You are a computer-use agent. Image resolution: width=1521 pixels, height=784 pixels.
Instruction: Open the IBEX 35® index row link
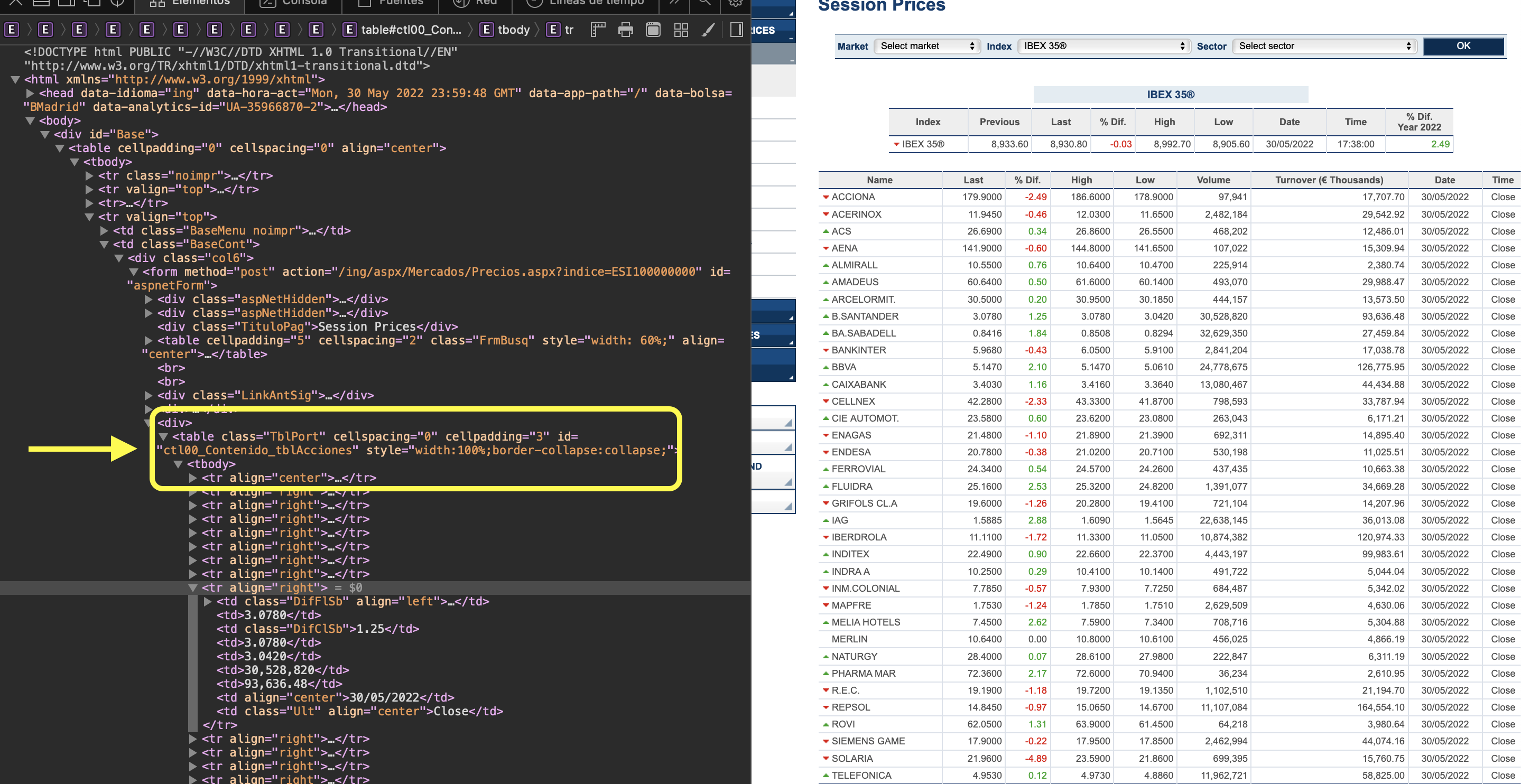pos(923,144)
